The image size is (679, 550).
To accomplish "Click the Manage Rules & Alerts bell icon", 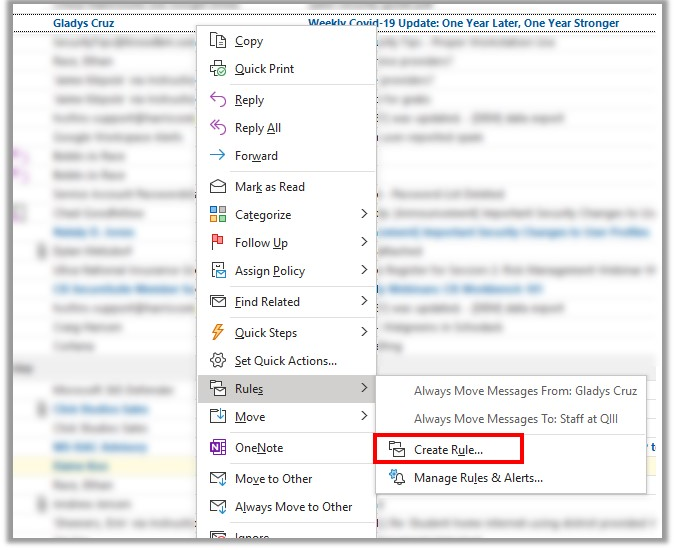I will pos(397,477).
